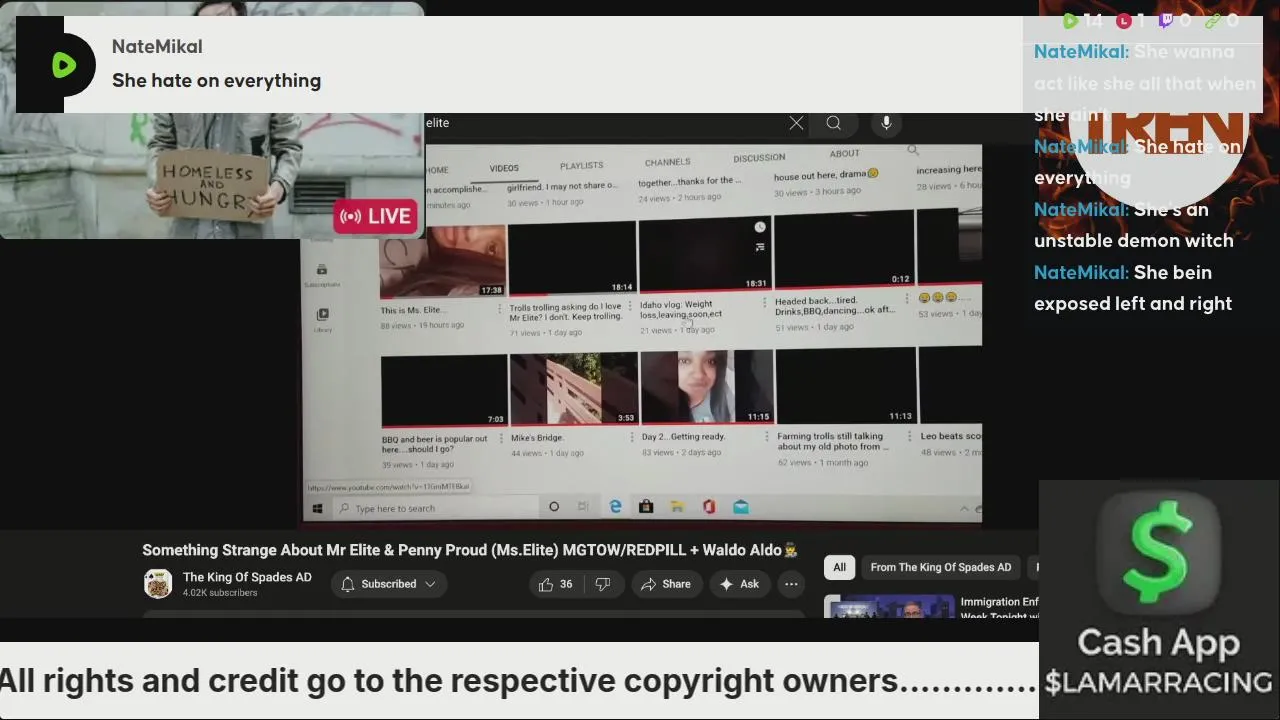Open 'Trolls trolling asking do I love' title

coord(565,312)
